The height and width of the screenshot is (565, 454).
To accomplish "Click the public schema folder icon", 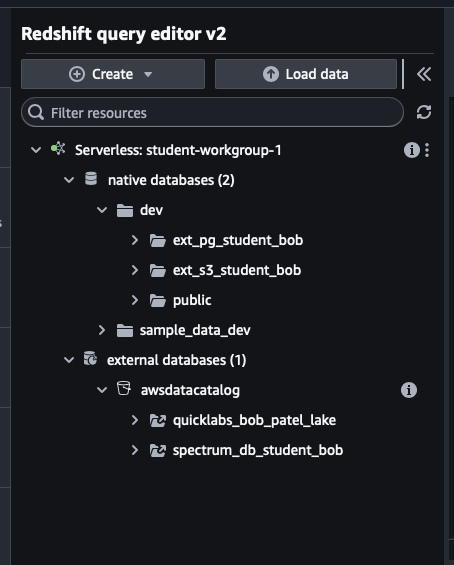I will pos(158,300).
